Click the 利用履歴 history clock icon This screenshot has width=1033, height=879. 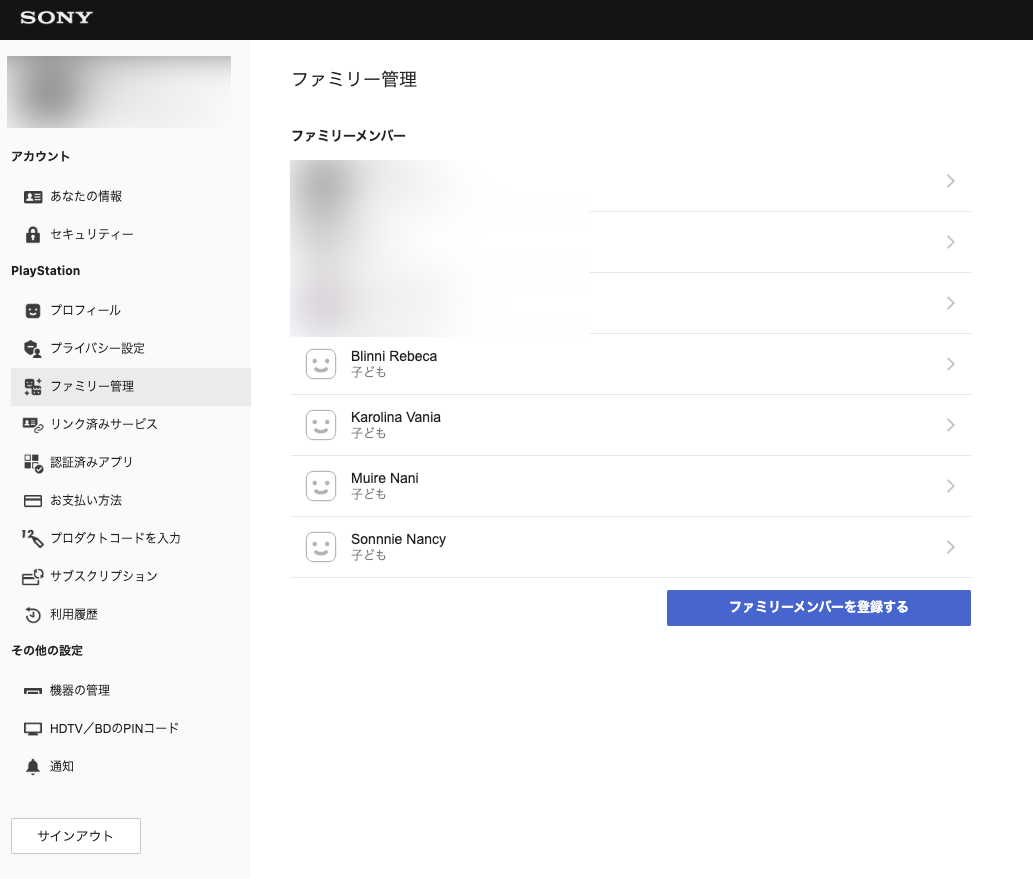(33, 615)
